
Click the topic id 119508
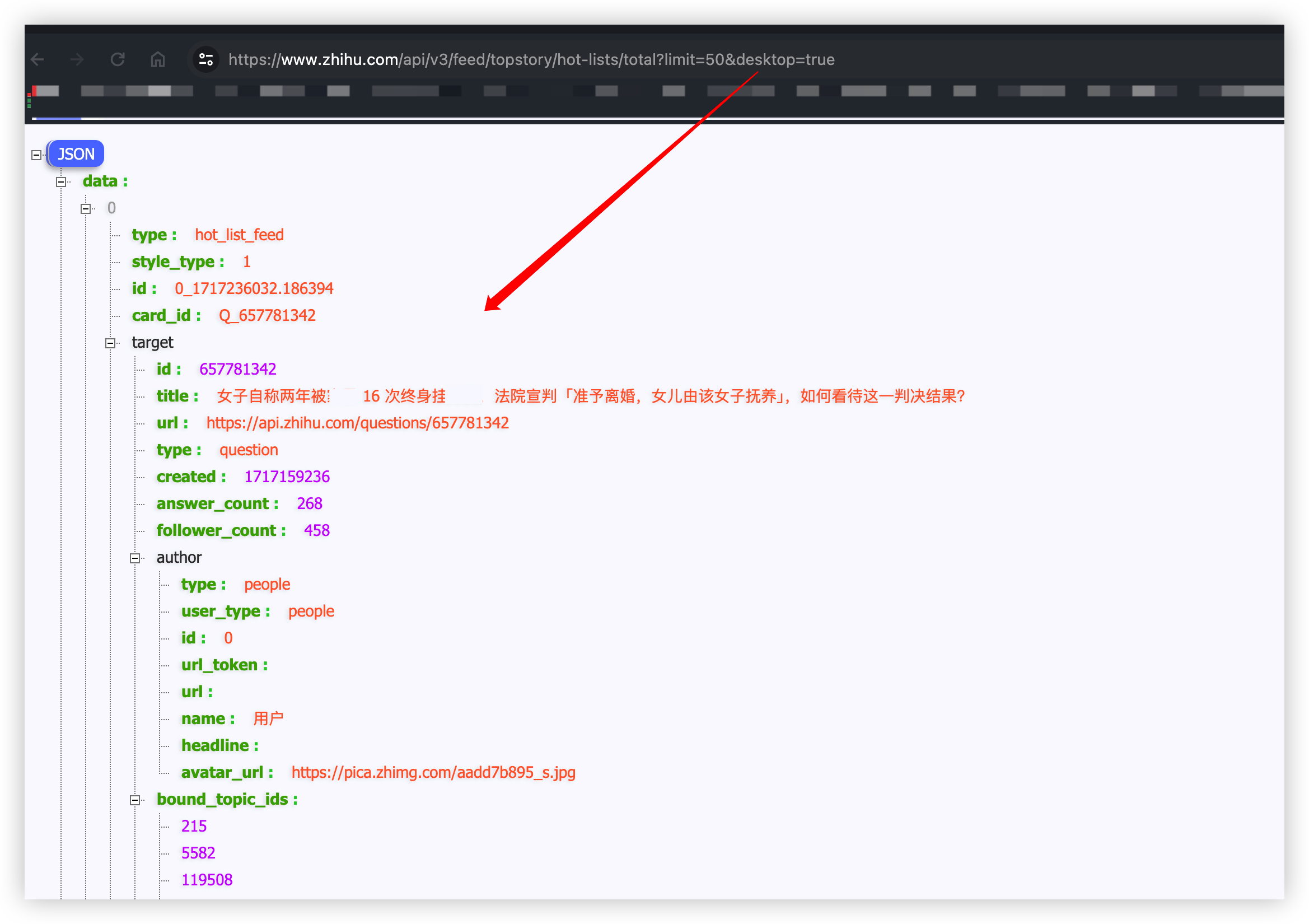click(x=207, y=880)
